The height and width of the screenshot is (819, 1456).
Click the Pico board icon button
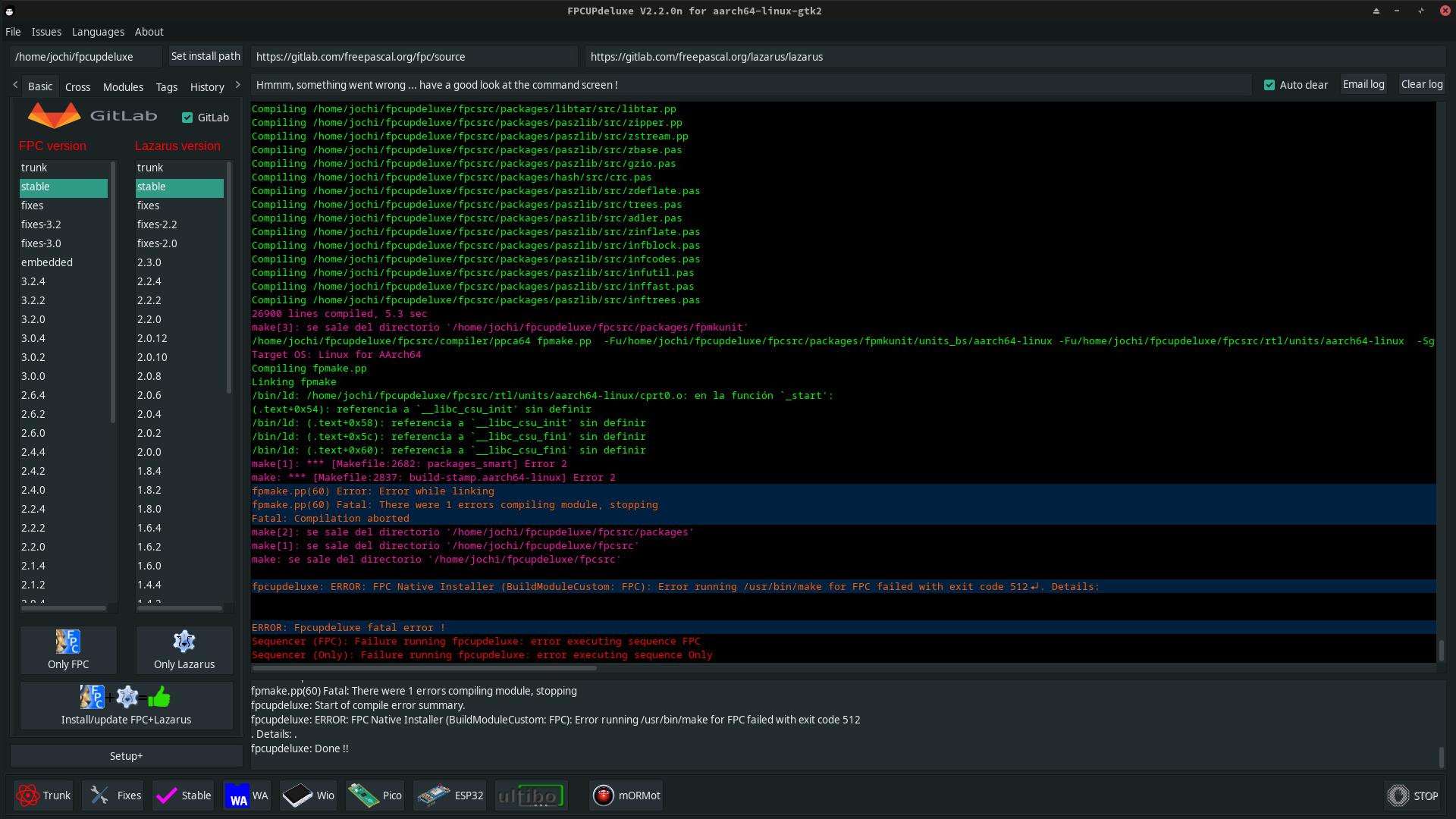375,795
